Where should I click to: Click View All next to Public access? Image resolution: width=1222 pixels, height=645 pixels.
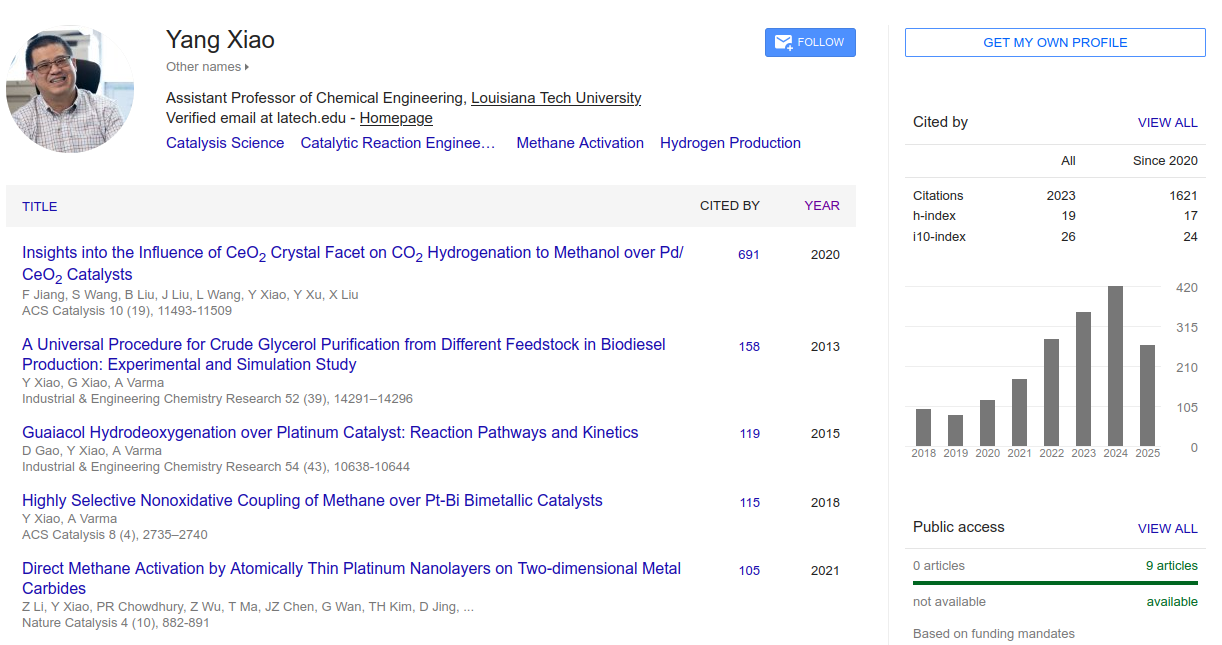[x=1167, y=529]
